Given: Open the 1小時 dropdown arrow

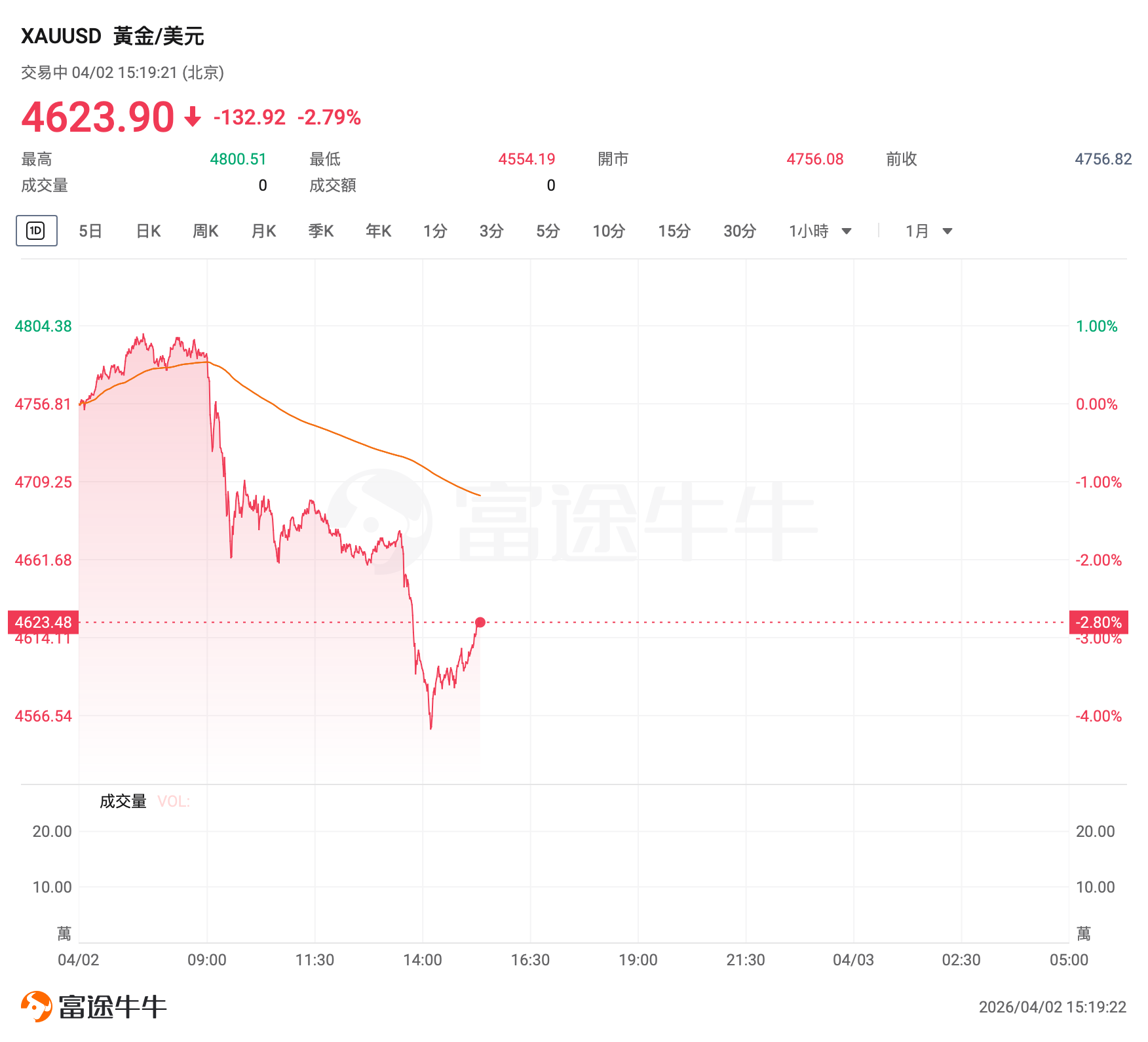Looking at the screenshot, I should point(847,231).
